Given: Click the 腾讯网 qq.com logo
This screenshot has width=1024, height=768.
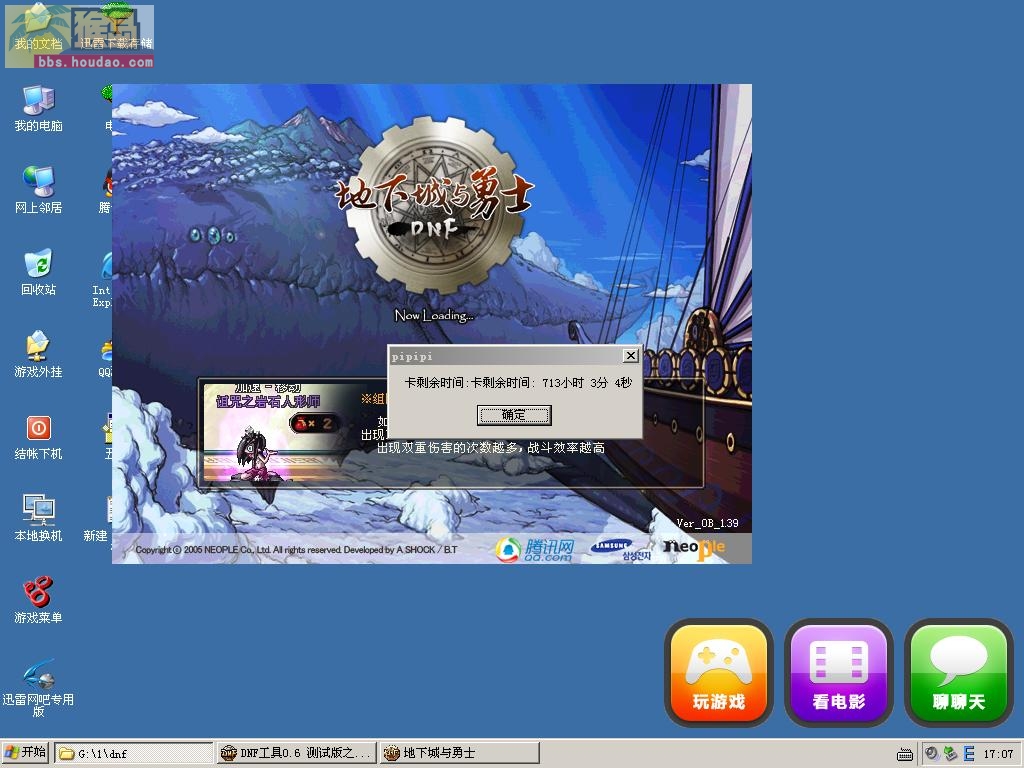Looking at the screenshot, I should (x=534, y=549).
